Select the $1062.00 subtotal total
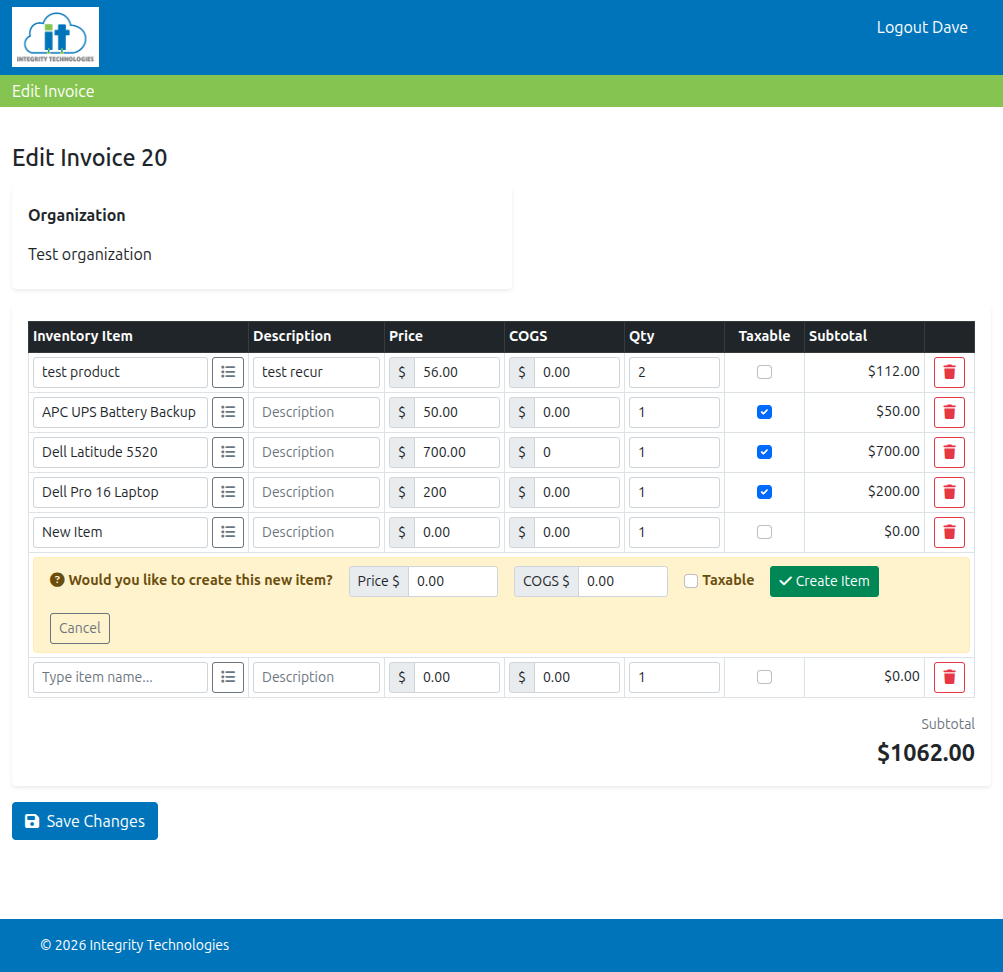This screenshot has width=1003, height=972. coord(926,753)
